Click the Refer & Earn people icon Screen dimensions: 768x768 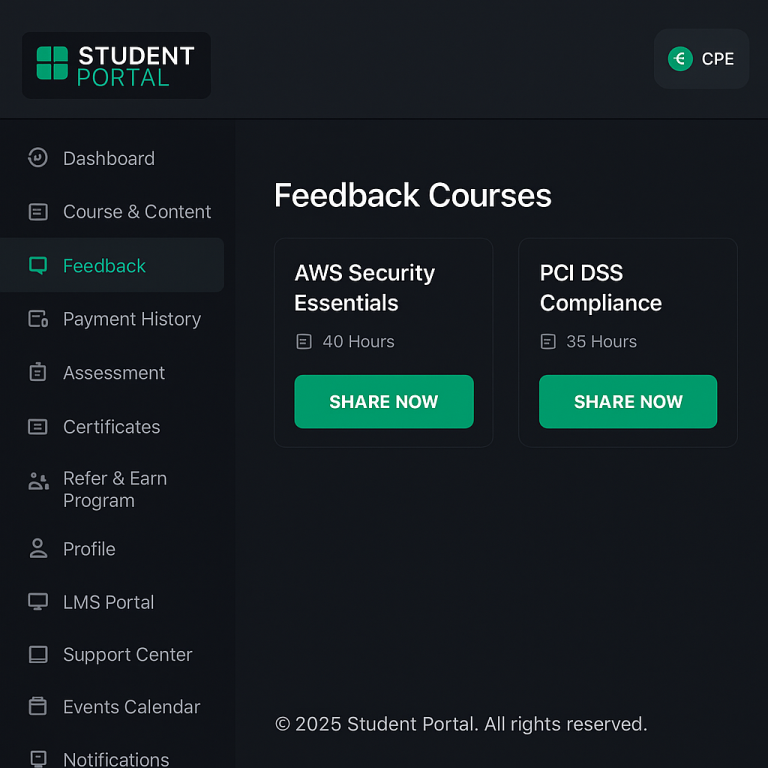[38, 481]
